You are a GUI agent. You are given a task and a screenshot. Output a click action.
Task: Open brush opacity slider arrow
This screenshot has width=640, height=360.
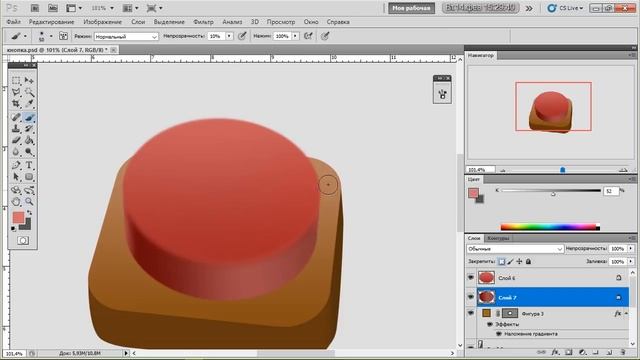click(x=229, y=36)
